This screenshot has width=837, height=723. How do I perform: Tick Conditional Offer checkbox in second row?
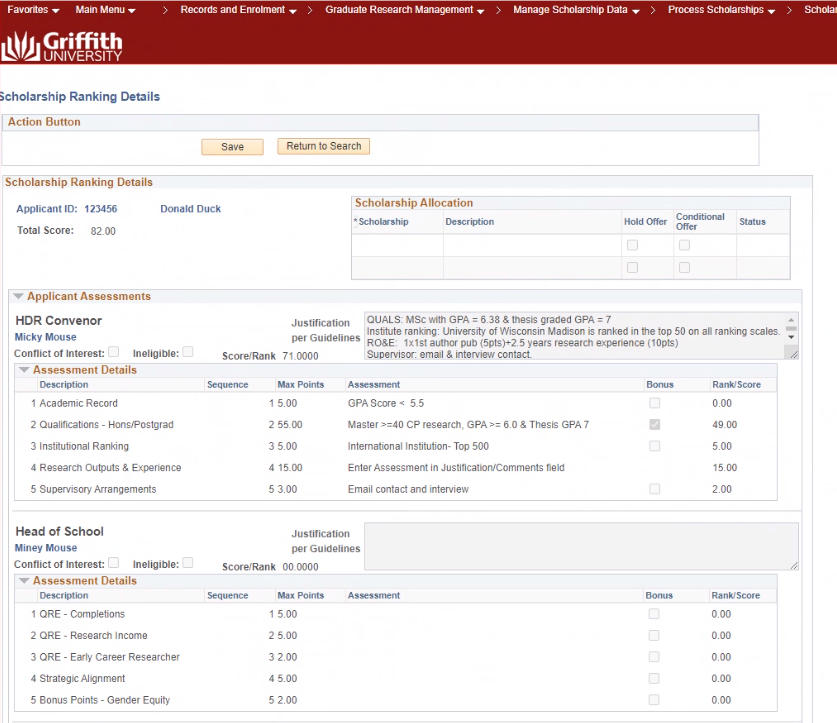click(x=685, y=268)
